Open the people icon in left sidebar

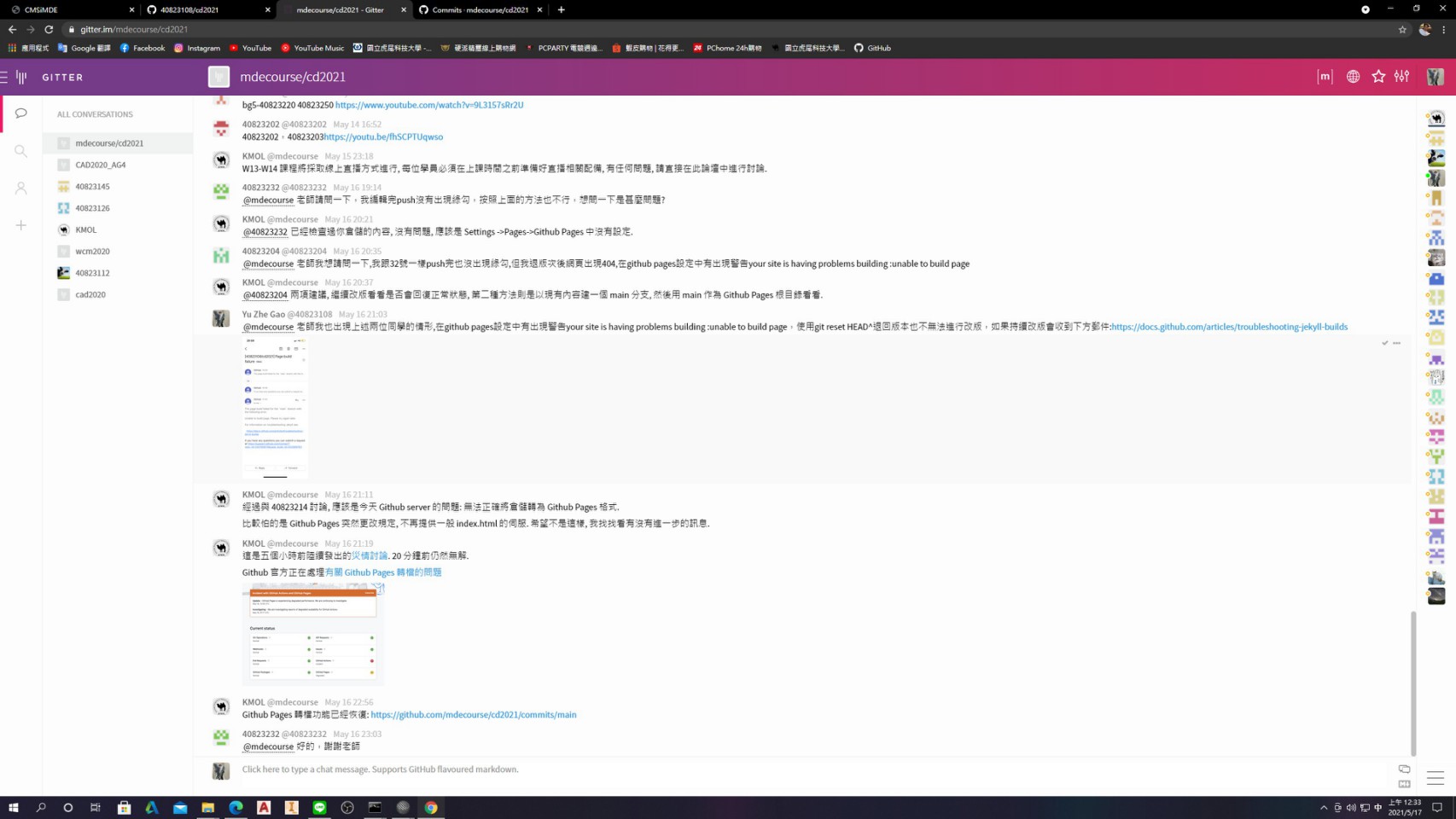(21, 189)
